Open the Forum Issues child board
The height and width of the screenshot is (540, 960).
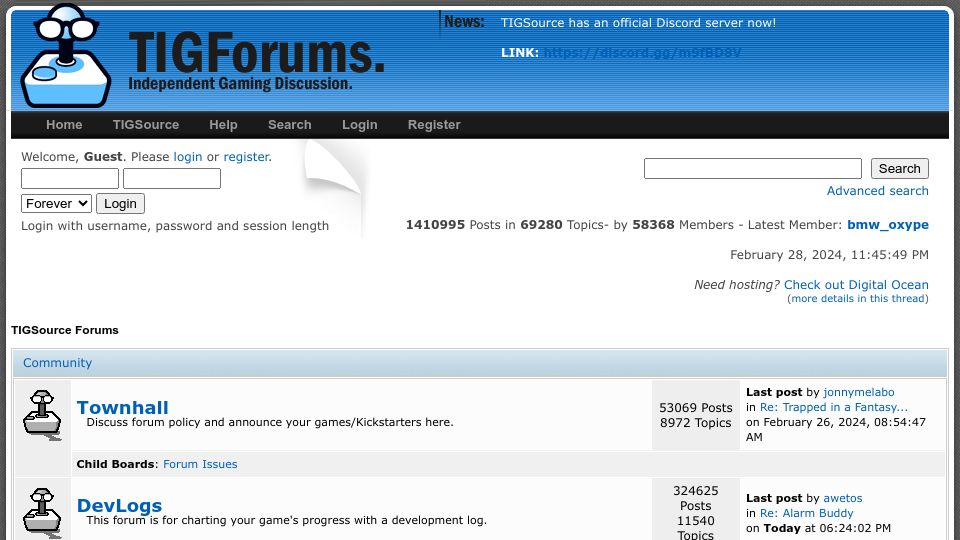point(200,464)
